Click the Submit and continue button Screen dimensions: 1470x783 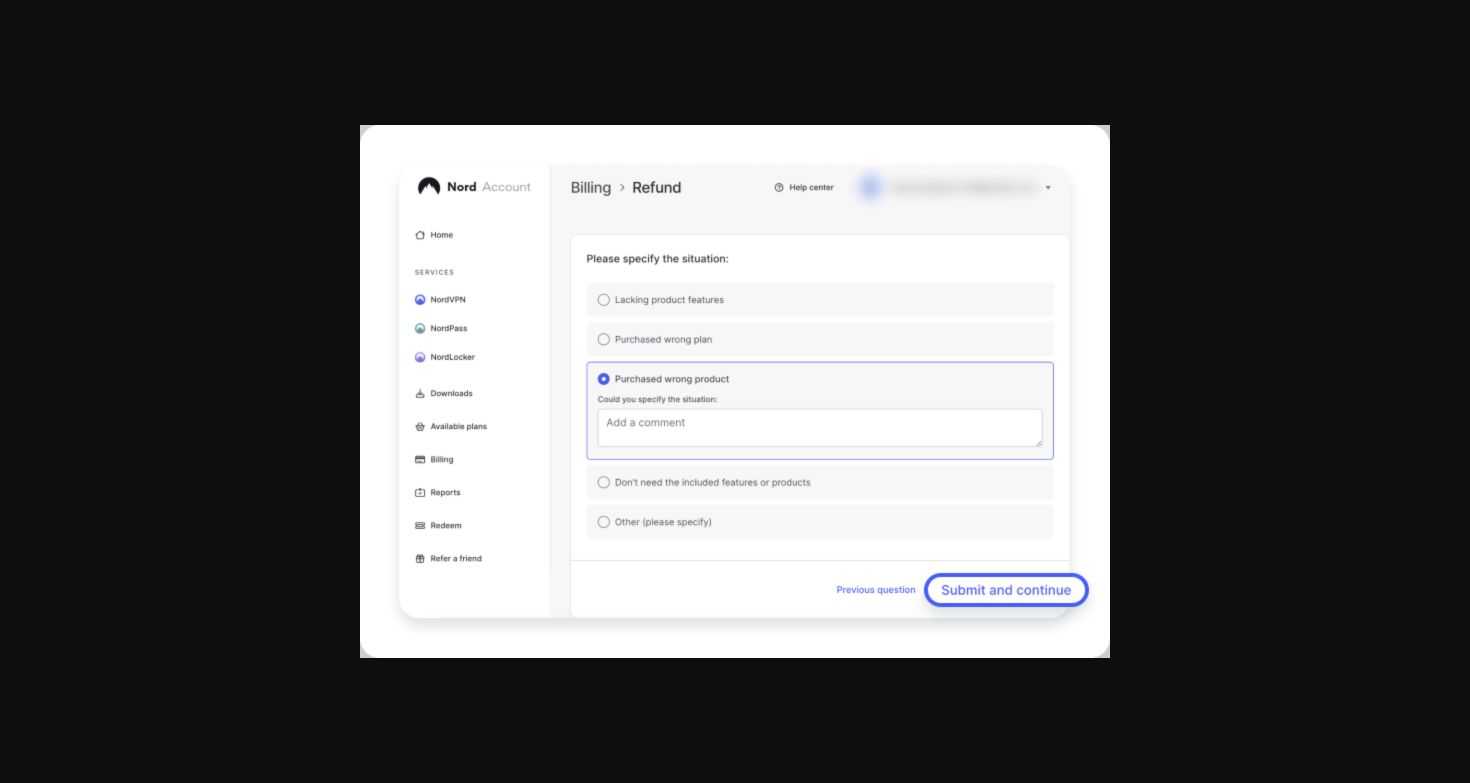(x=1006, y=590)
